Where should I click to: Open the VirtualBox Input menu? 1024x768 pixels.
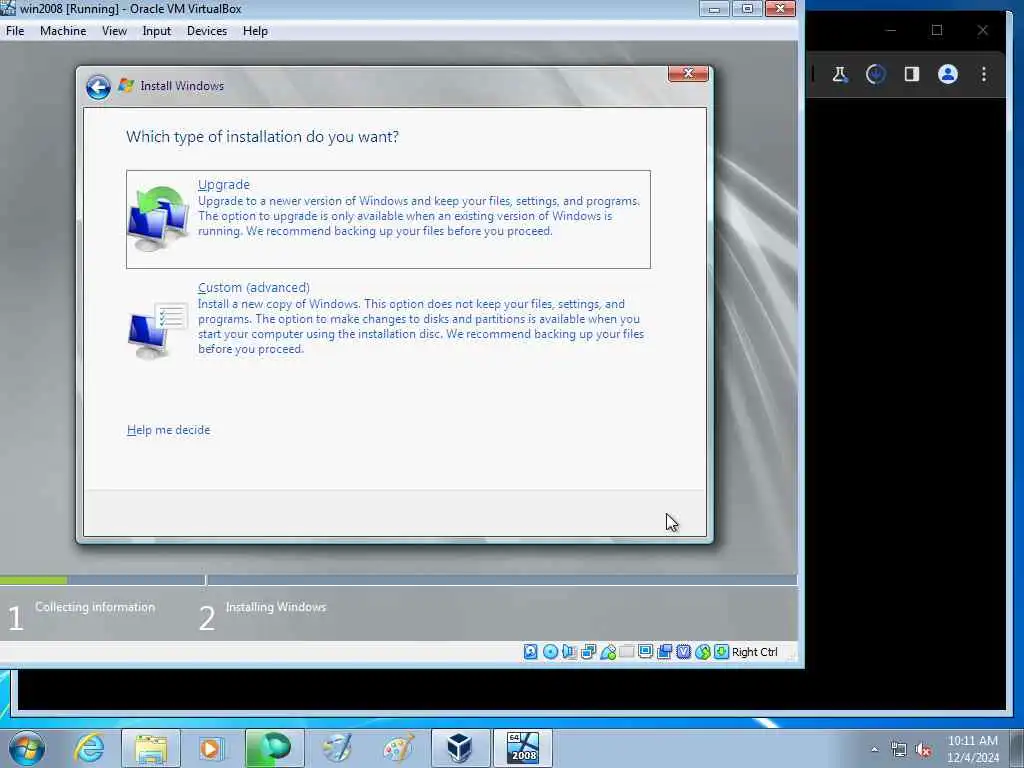tap(157, 31)
